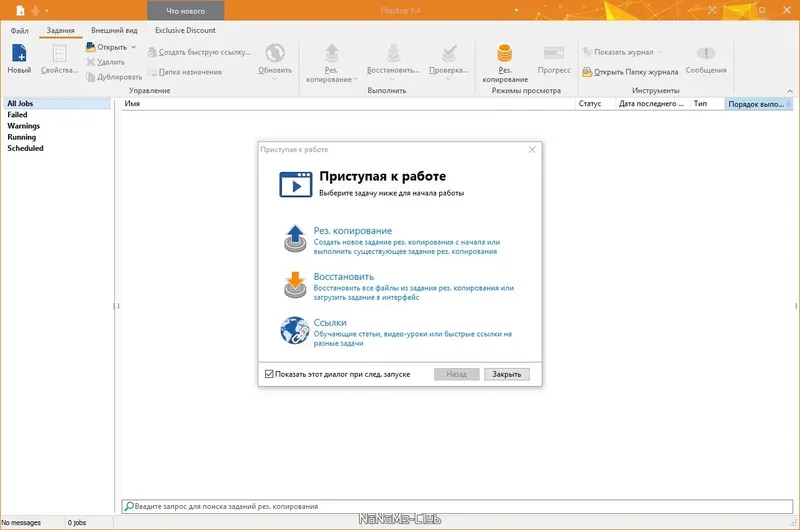Expand dropdown under Рез. копирование in Выполнить
This screenshot has height=530, width=800.
[x=356, y=79]
